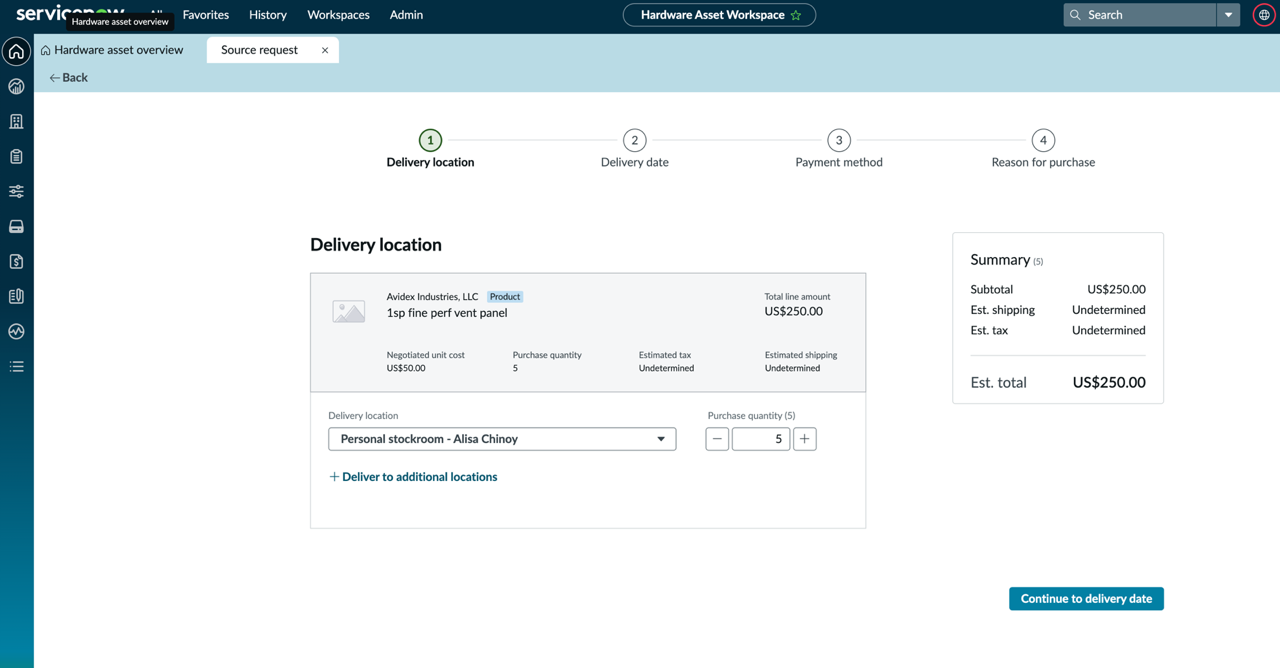Select the Source request tab
The height and width of the screenshot is (668, 1280).
(259, 50)
